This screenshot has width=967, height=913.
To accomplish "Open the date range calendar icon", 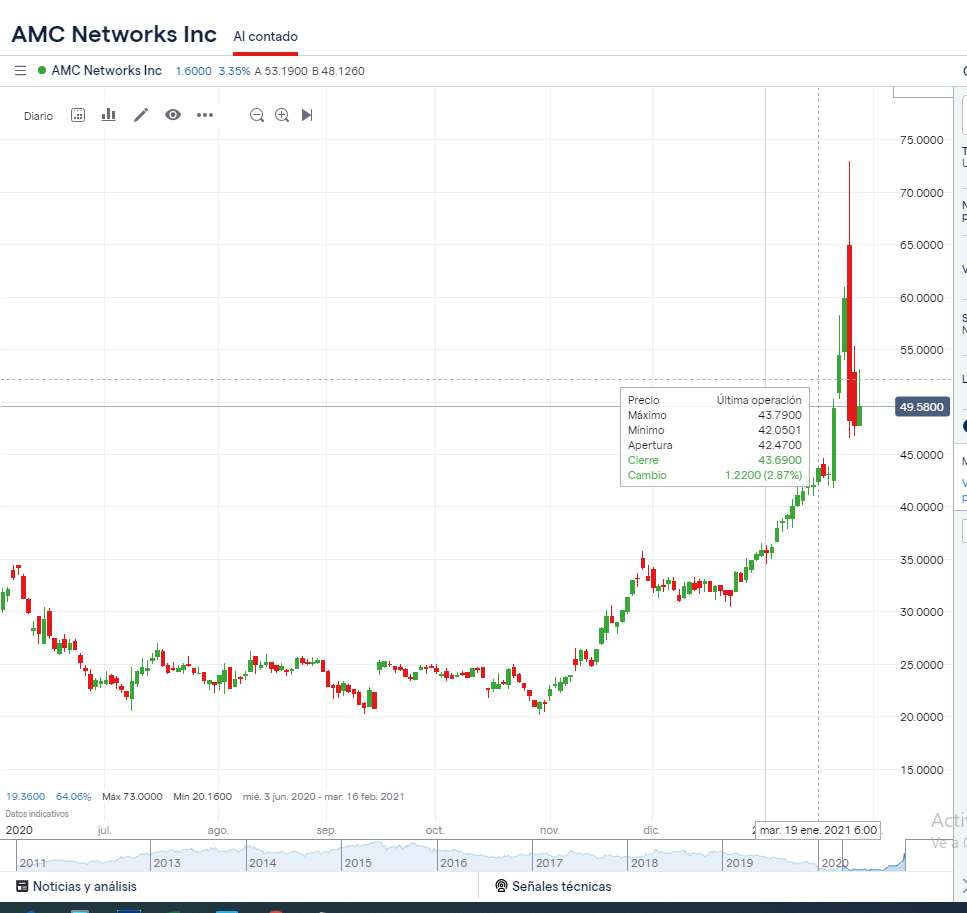I will (x=78, y=115).
